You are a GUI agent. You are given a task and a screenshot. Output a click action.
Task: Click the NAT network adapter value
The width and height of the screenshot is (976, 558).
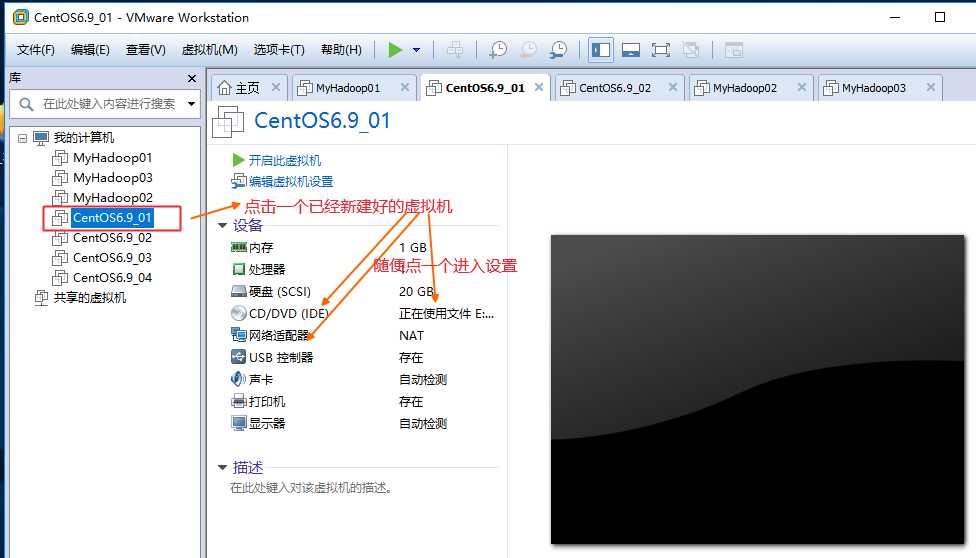411,336
